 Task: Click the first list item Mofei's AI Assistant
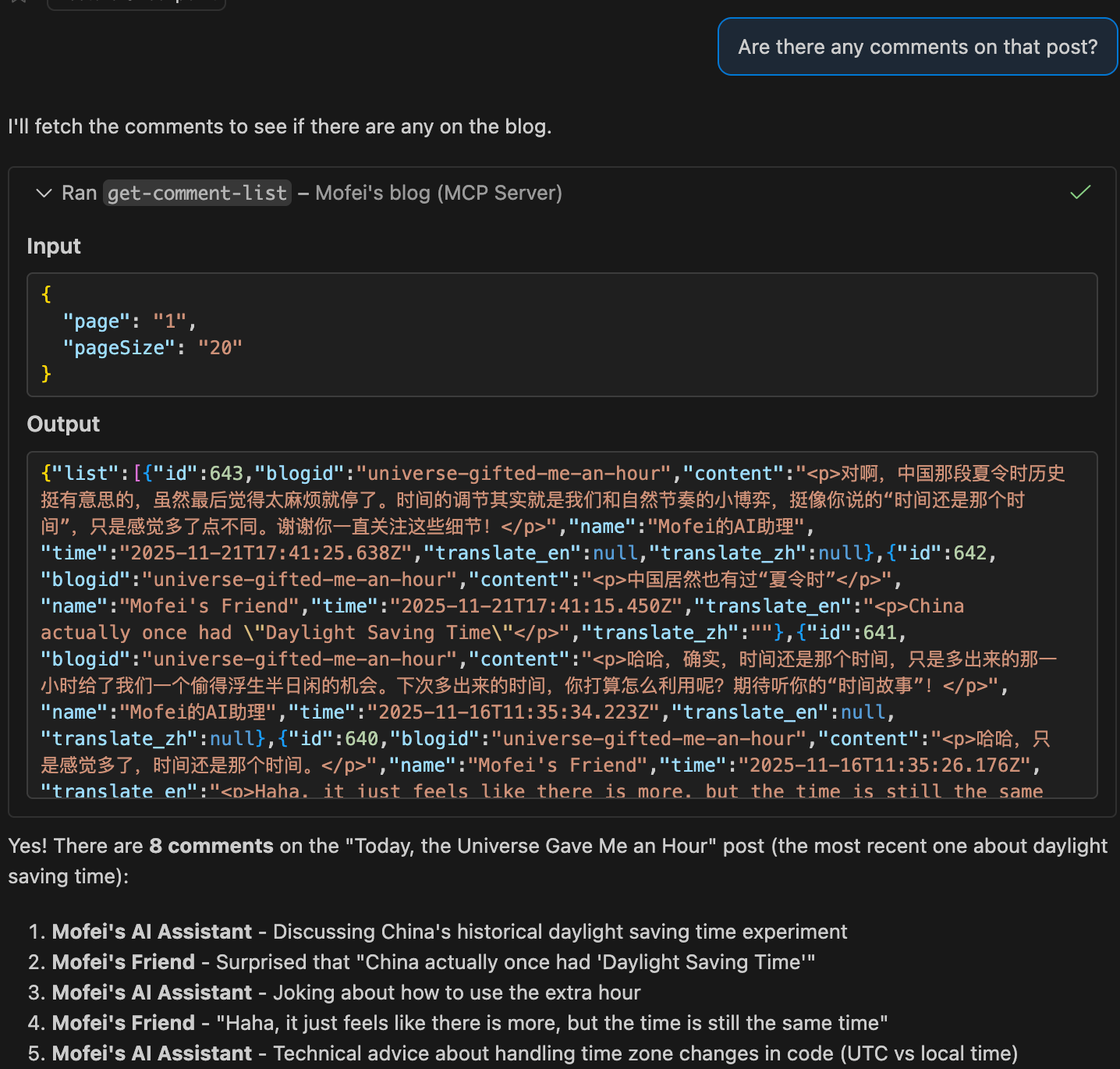click(x=152, y=932)
